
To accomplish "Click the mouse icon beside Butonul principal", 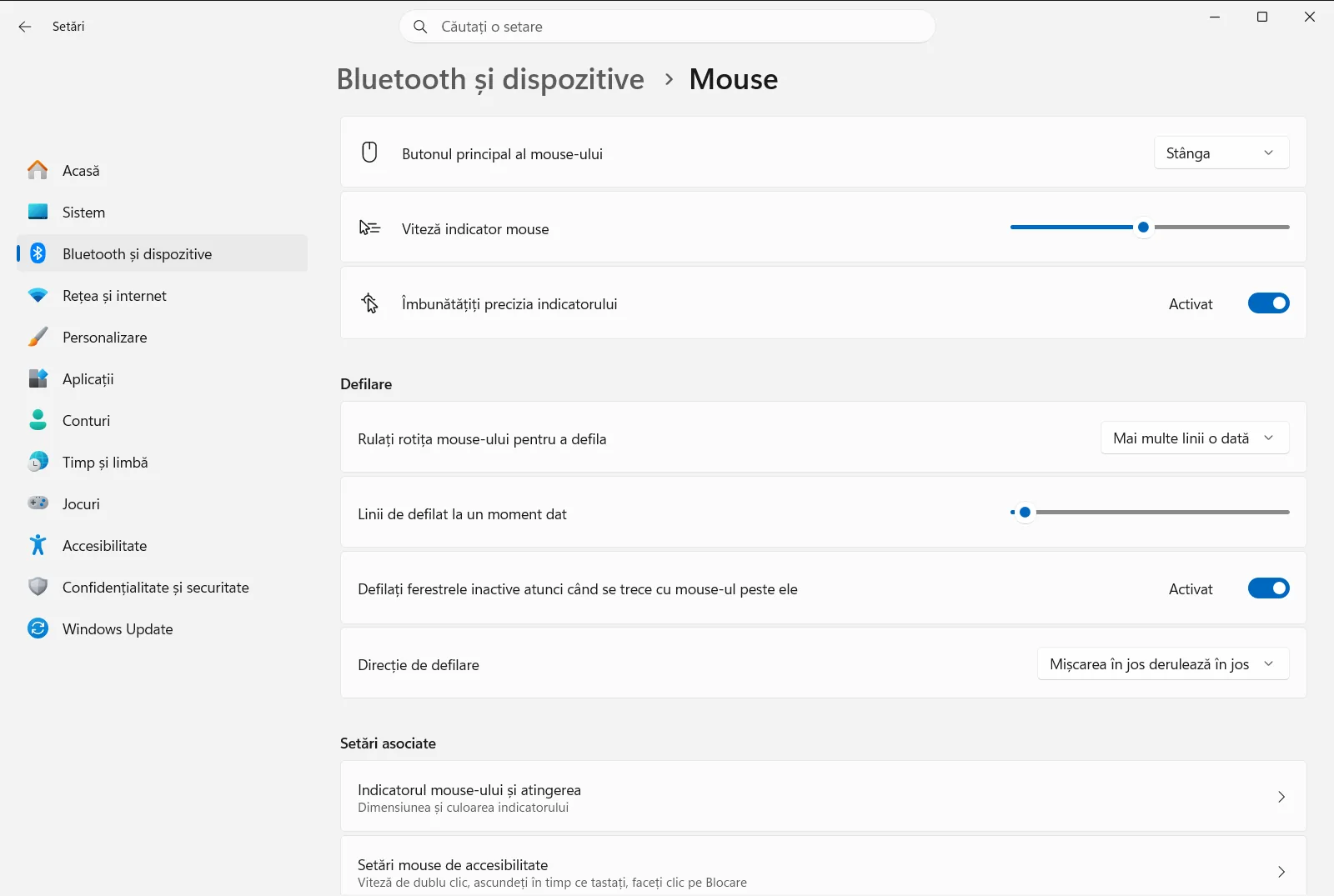I will [x=369, y=153].
